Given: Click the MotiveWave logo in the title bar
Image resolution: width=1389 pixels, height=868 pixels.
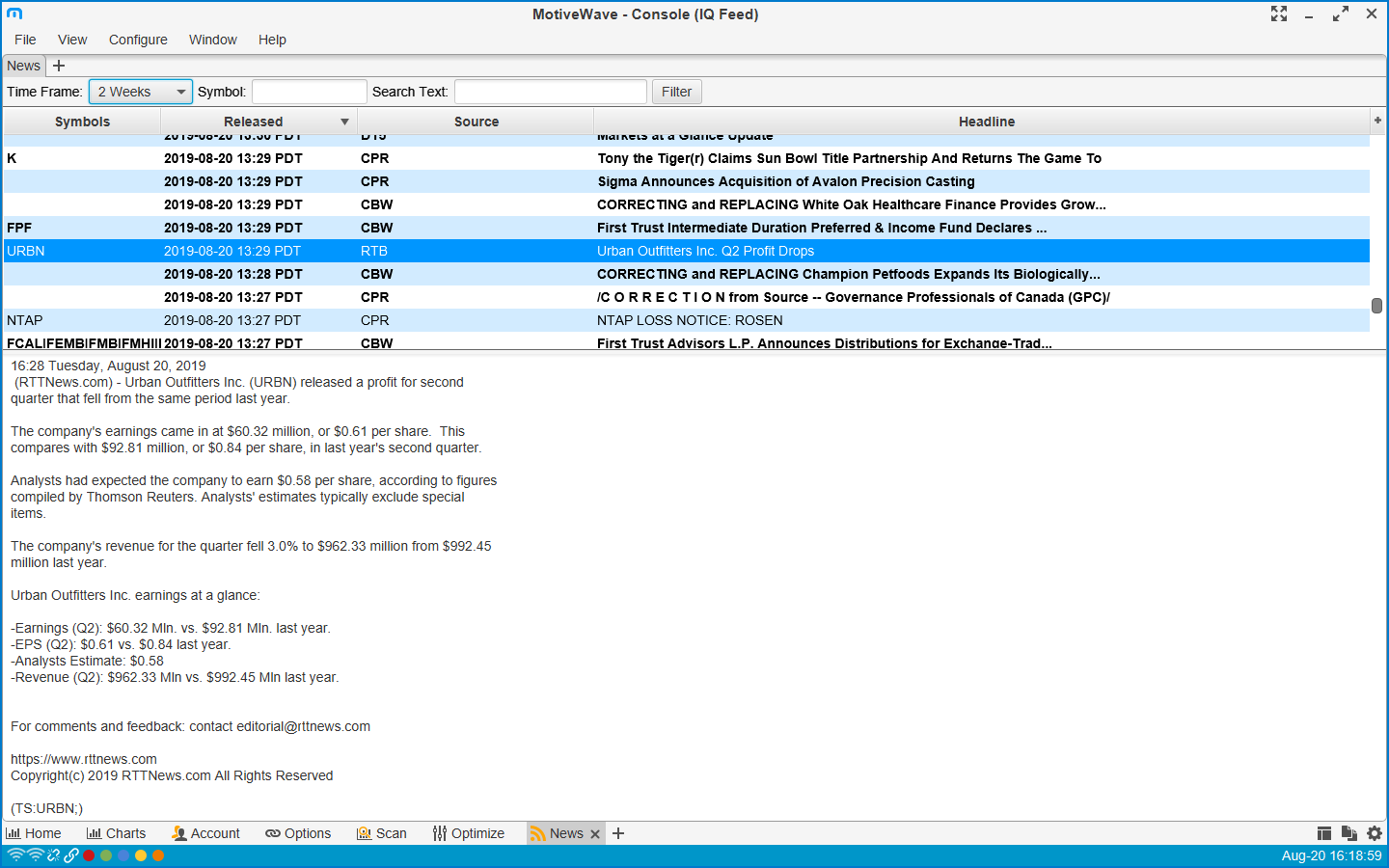Looking at the screenshot, I should [x=14, y=14].
